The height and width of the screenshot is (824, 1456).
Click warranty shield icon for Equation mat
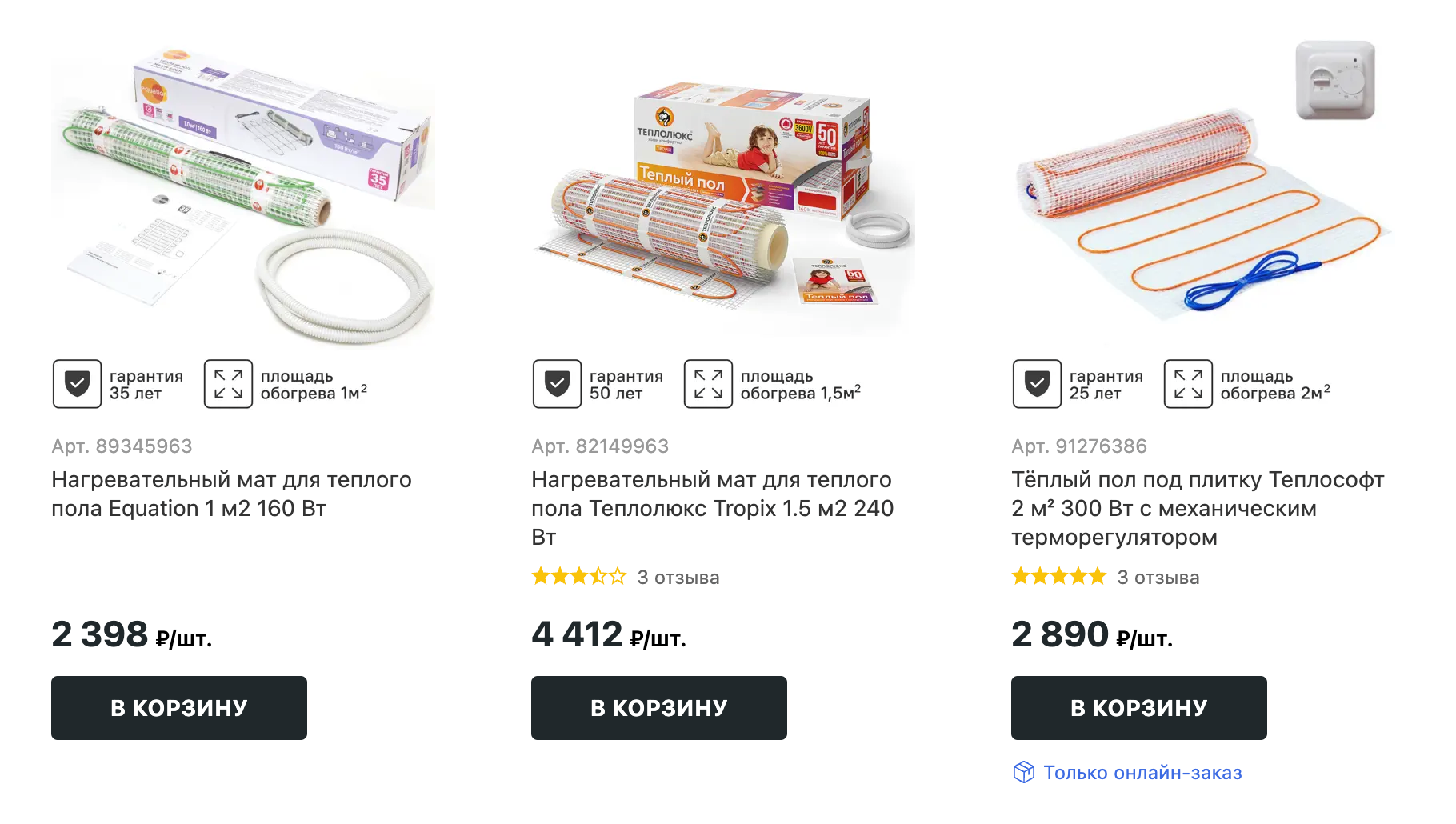[x=77, y=384]
